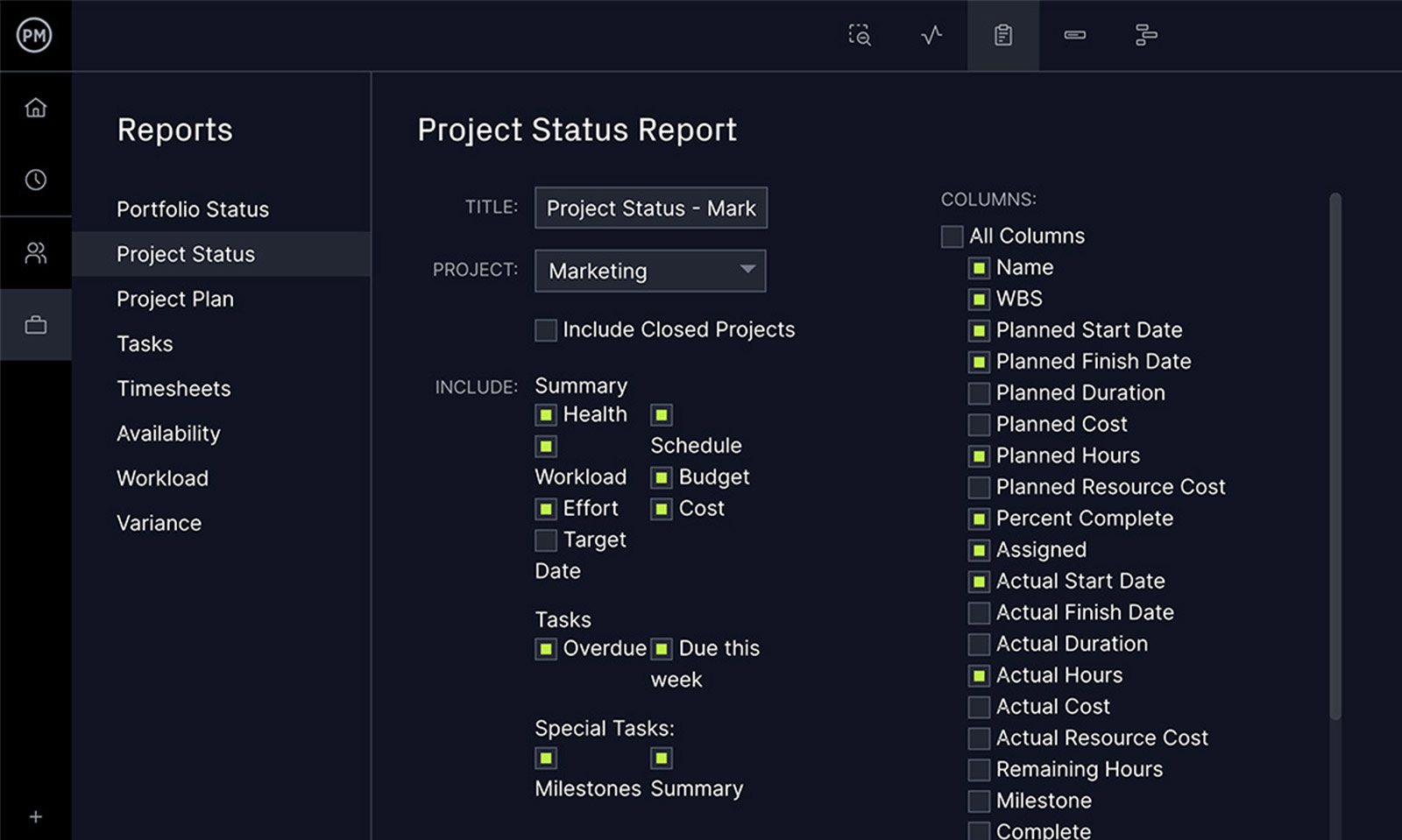This screenshot has height=840, width=1402.
Task: Uncheck the Health summary option
Action: click(x=546, y=414)
